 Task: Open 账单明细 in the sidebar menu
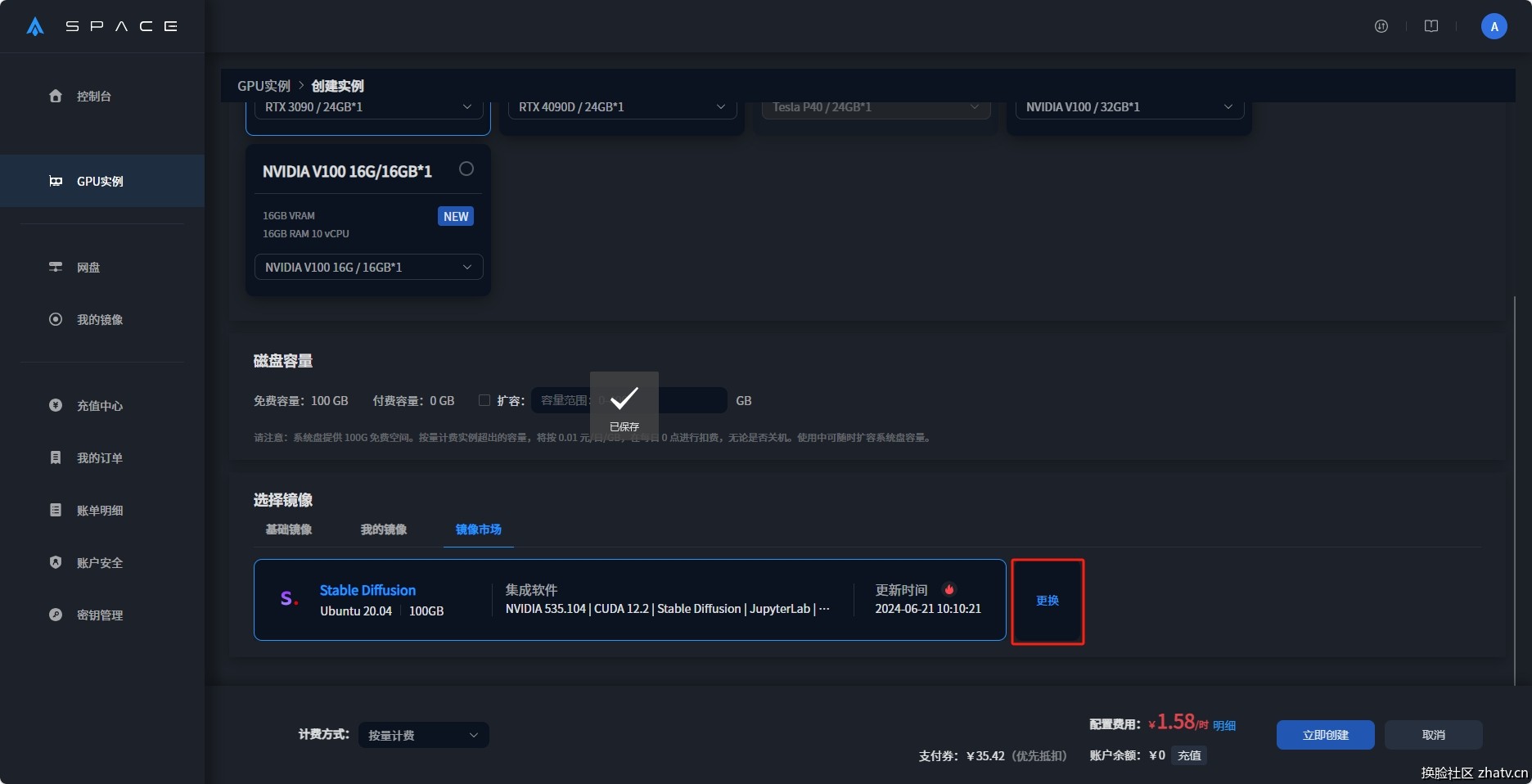(x=100, y=510)
